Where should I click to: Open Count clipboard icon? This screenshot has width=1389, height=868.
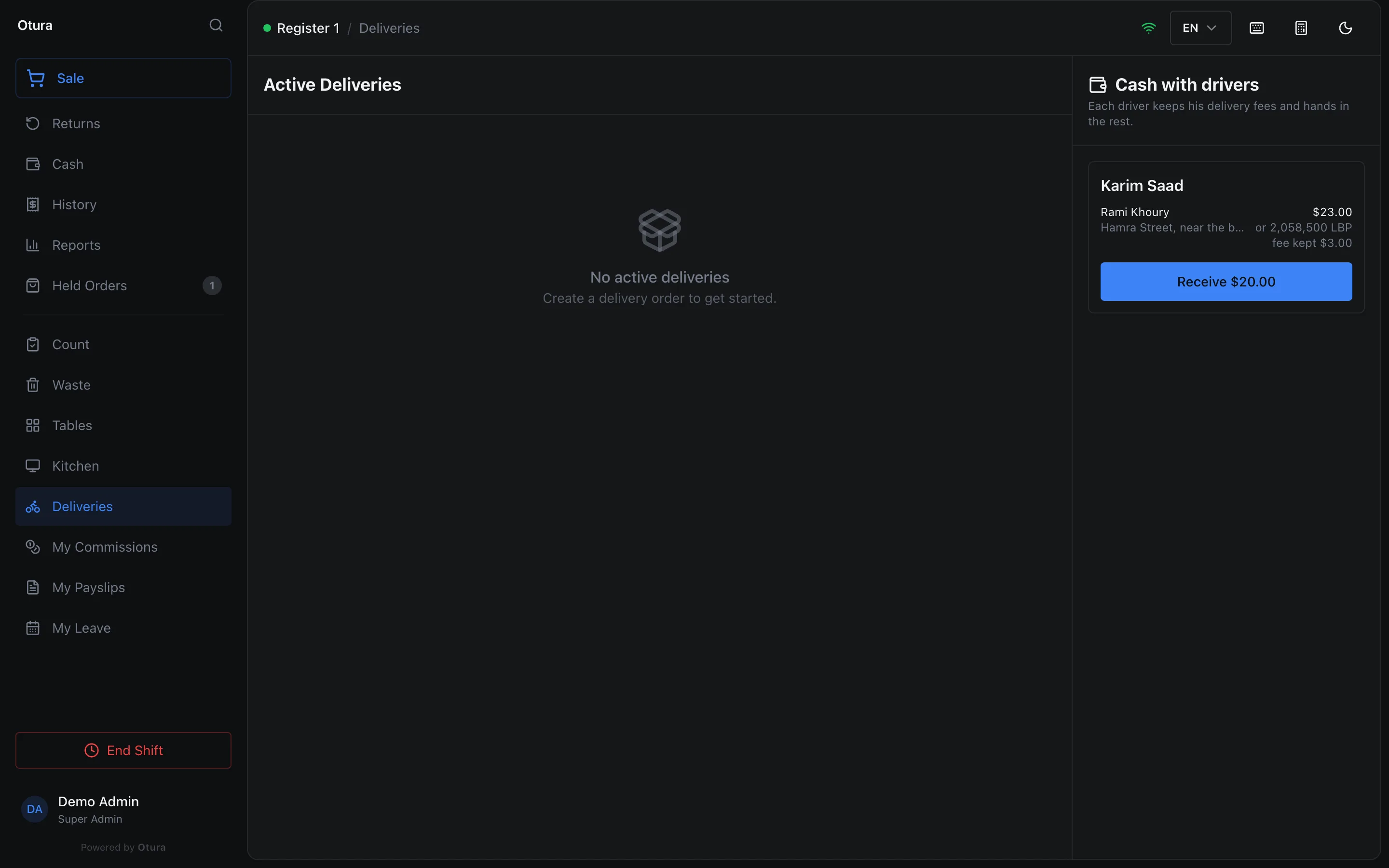tap(33, 344)
